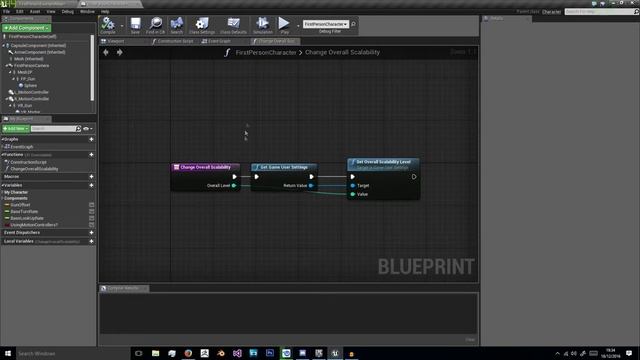Collapse the Functions section
The width and height of the screenshot is (640, 360).
point(3,155)
